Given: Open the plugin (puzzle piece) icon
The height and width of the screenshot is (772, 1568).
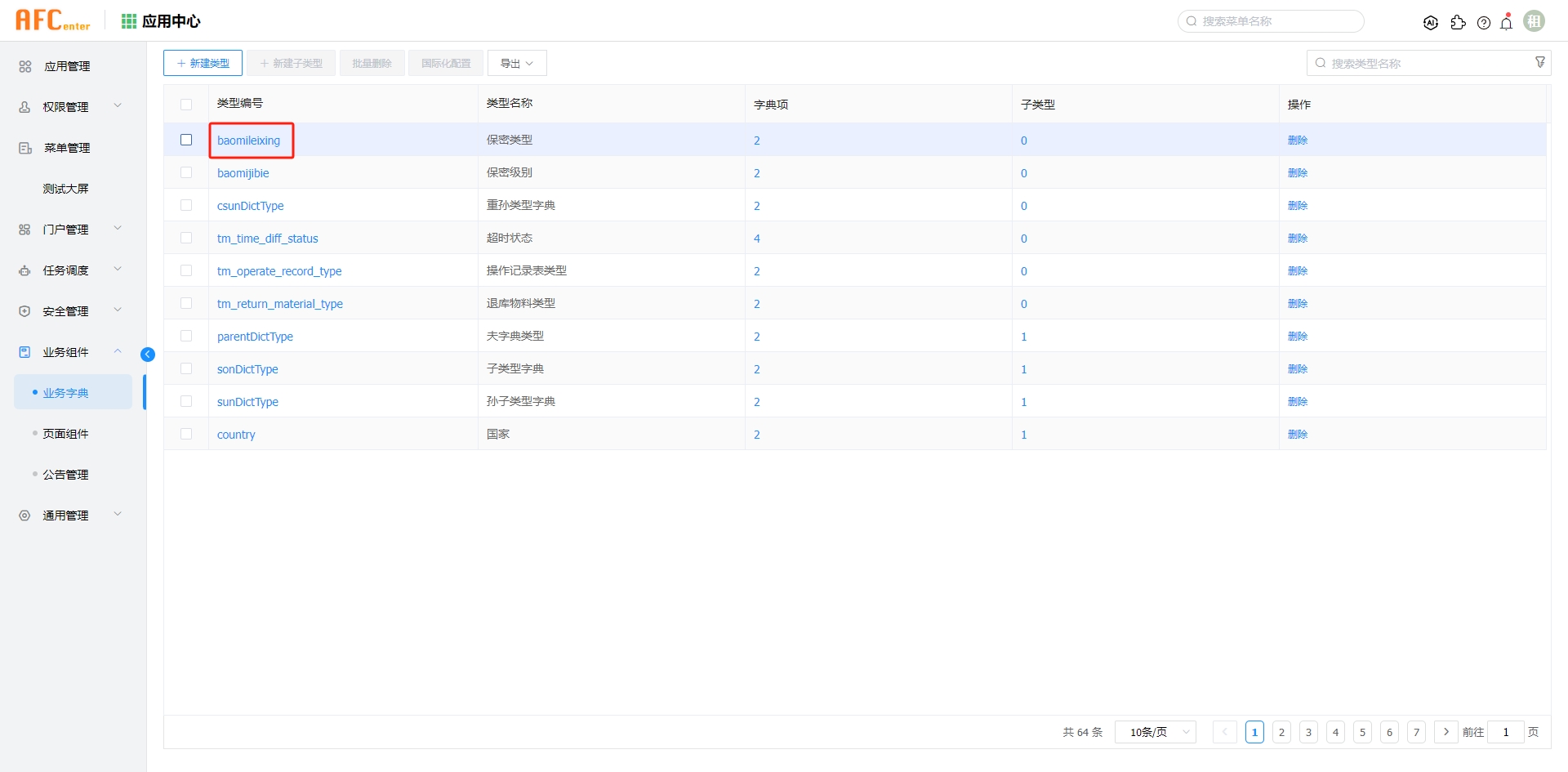Looking at the screenshot, I should [1459, 24].
